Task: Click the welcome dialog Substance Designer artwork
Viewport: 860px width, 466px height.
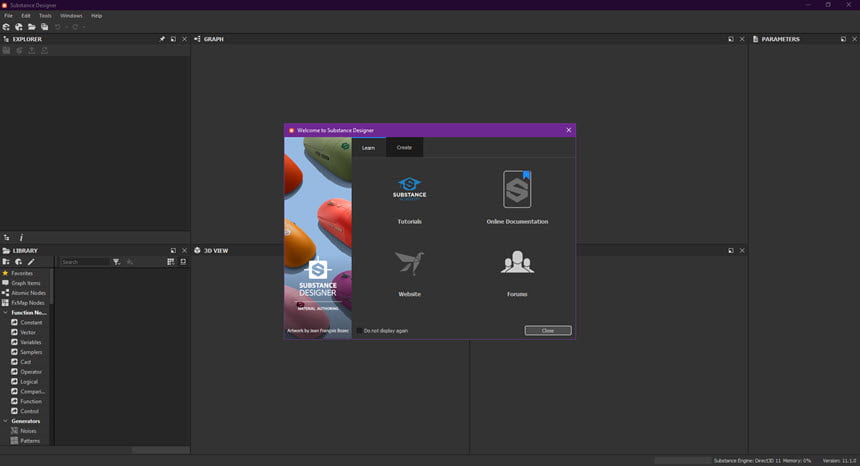Action: [x=318, y=238]
